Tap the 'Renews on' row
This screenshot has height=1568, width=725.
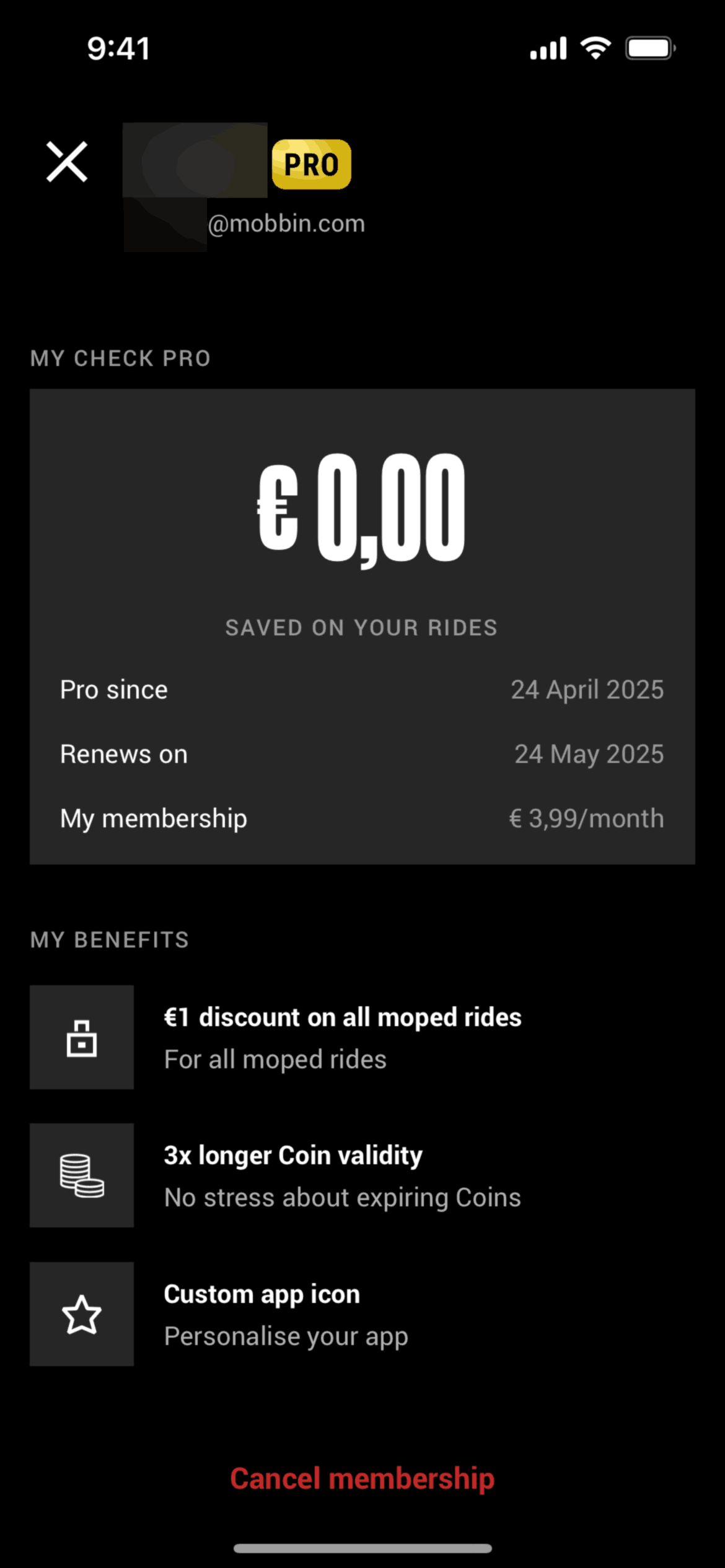tap(362, 754)
